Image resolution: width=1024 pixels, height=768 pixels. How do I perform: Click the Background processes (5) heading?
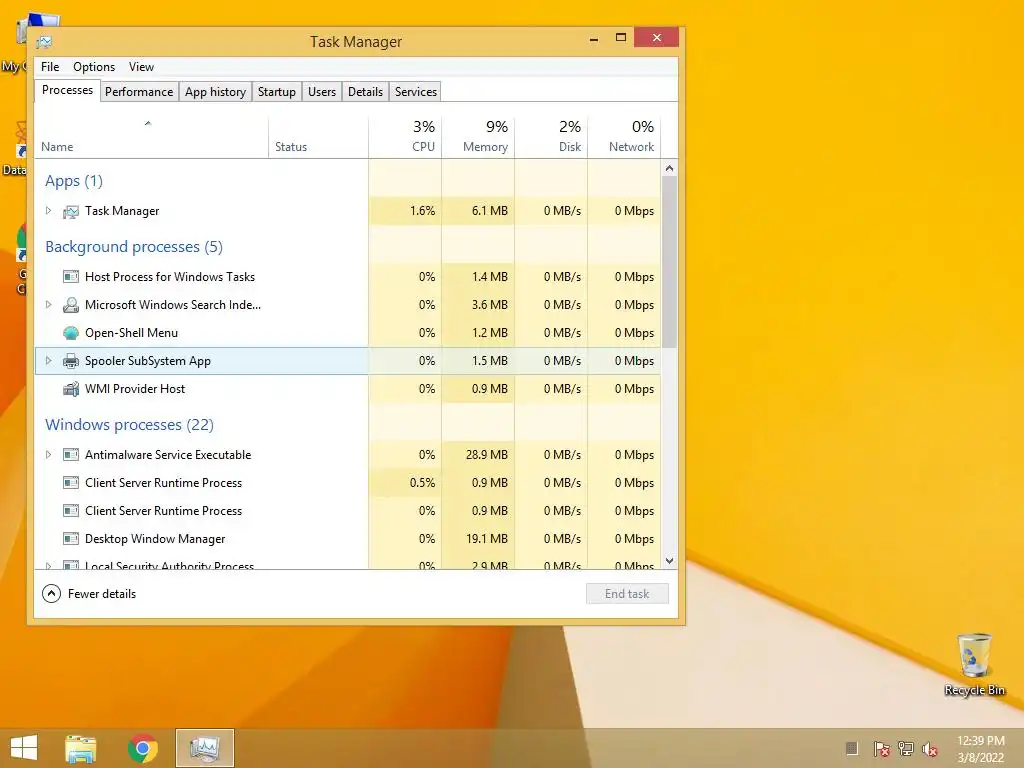tap(134, 247)
